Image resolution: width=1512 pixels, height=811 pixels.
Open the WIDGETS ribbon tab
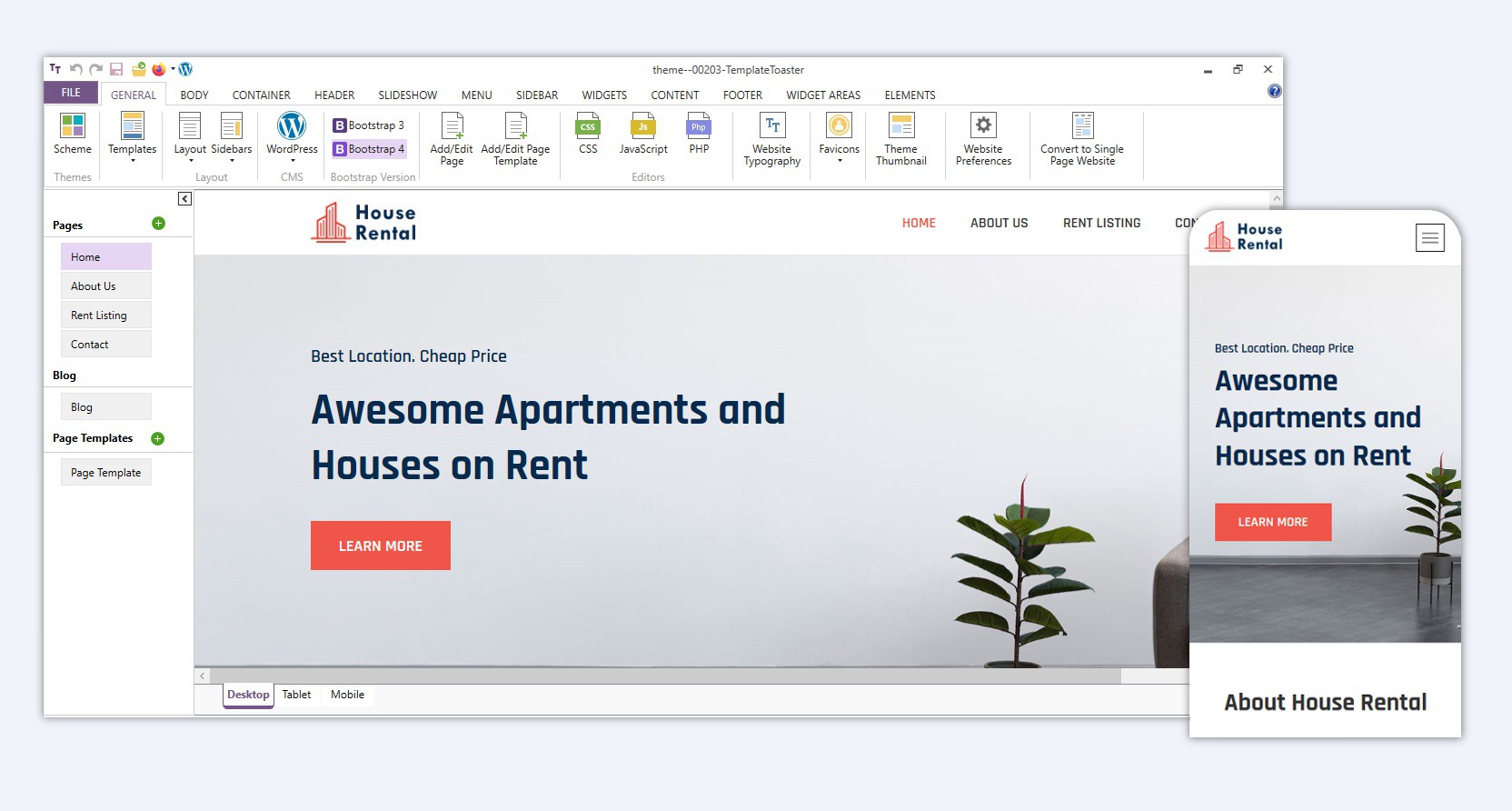coord(604,95)
